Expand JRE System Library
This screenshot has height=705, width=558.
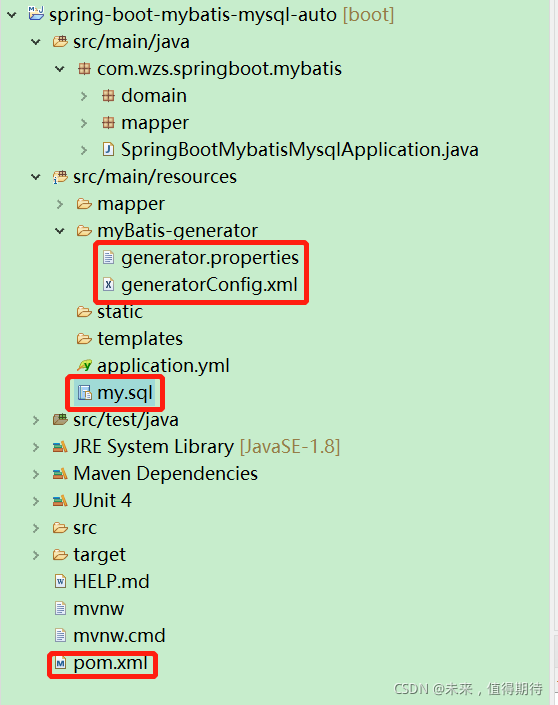[x=36, y=447]
